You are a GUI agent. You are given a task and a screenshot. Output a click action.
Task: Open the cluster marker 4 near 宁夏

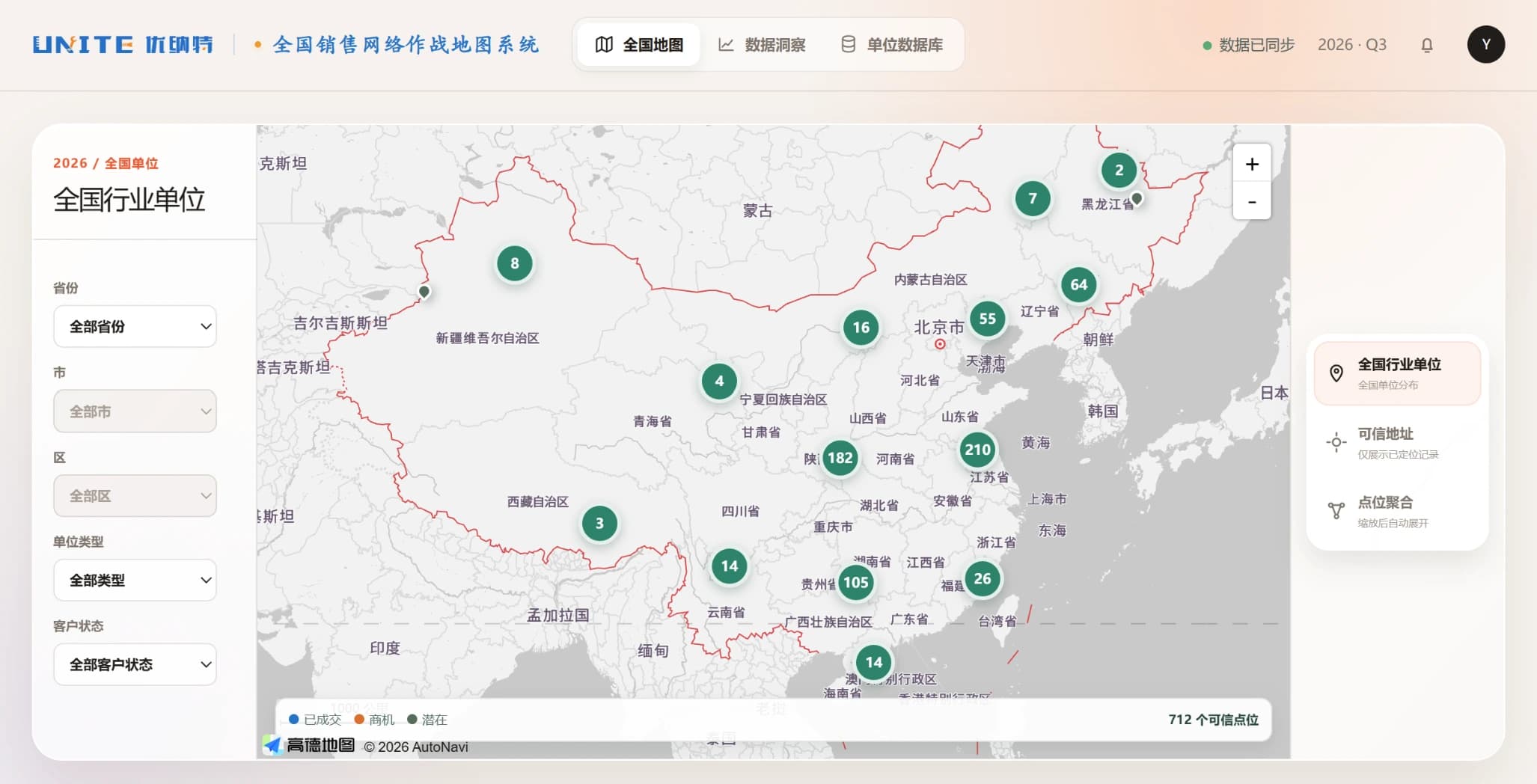click(718, 381)
